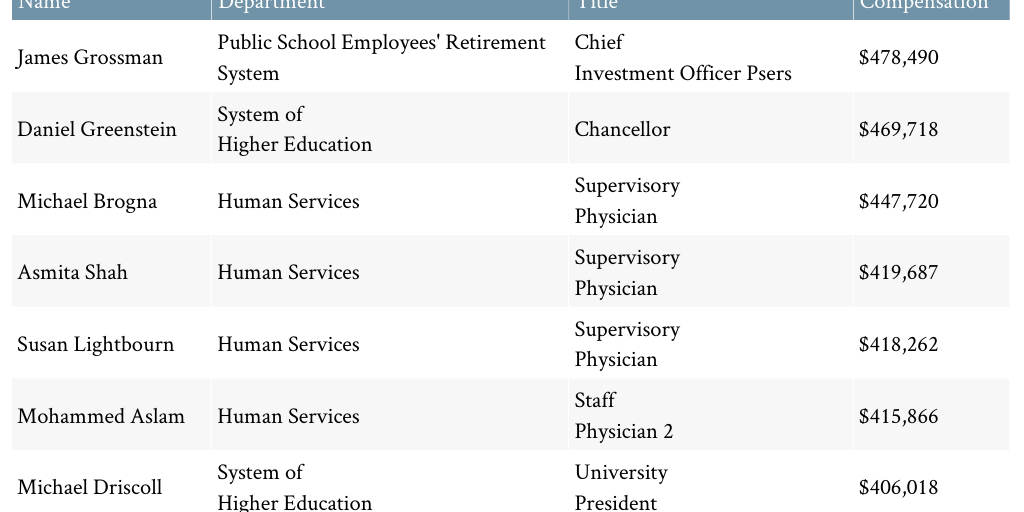Select the Chief Investment Officer Psers title
This screenshot has height=512, width=1024.
(682, 58)
